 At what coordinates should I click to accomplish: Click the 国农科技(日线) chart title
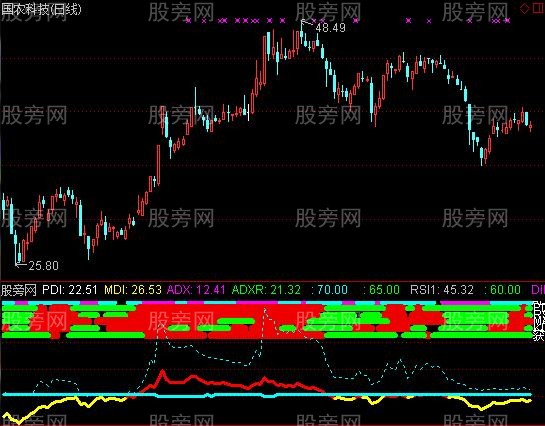41,9
